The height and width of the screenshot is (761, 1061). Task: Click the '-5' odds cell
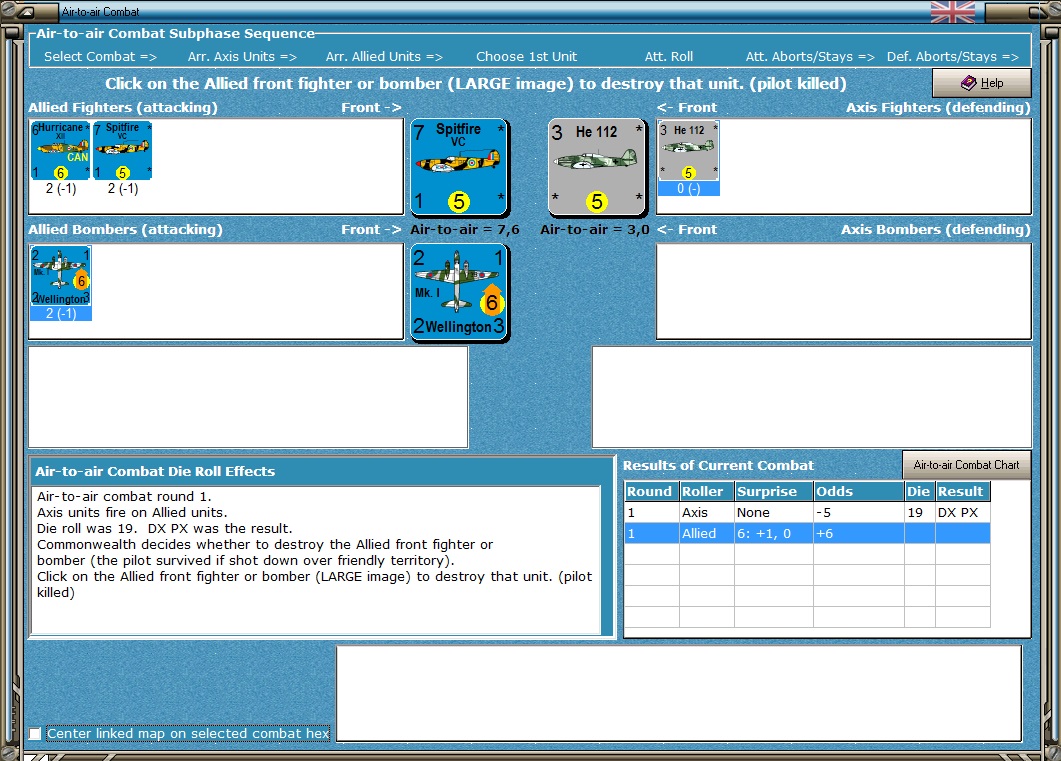tap(859, 512)
